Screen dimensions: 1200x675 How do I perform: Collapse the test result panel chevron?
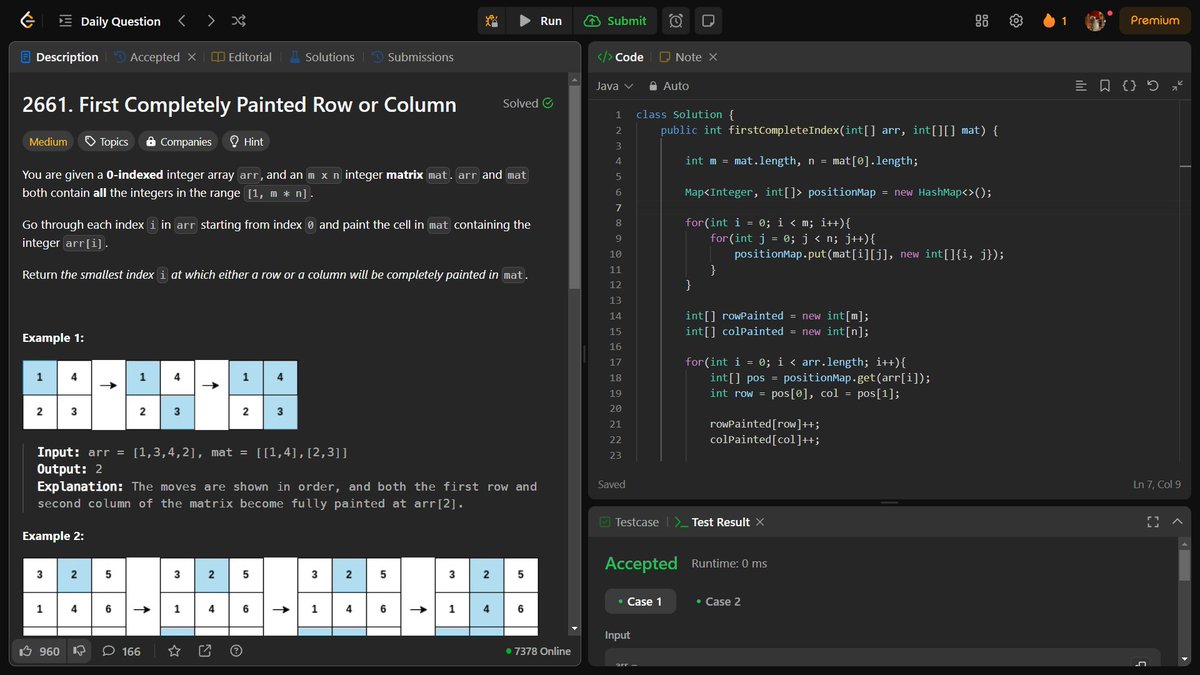click(1177, 522)
